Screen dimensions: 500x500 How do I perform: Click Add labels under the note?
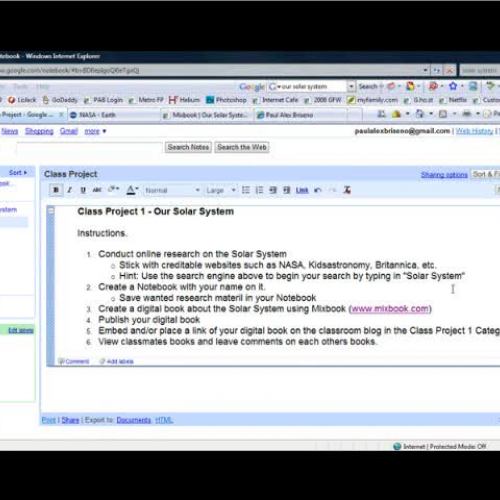tap(117, 361)
